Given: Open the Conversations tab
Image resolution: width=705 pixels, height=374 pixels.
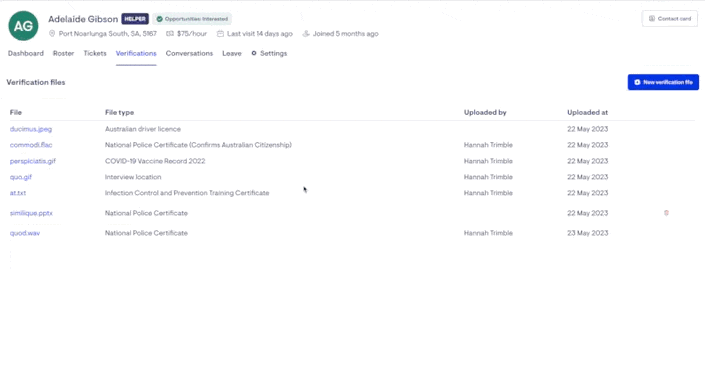Looking at the screenshot, I should click(189, 53).
